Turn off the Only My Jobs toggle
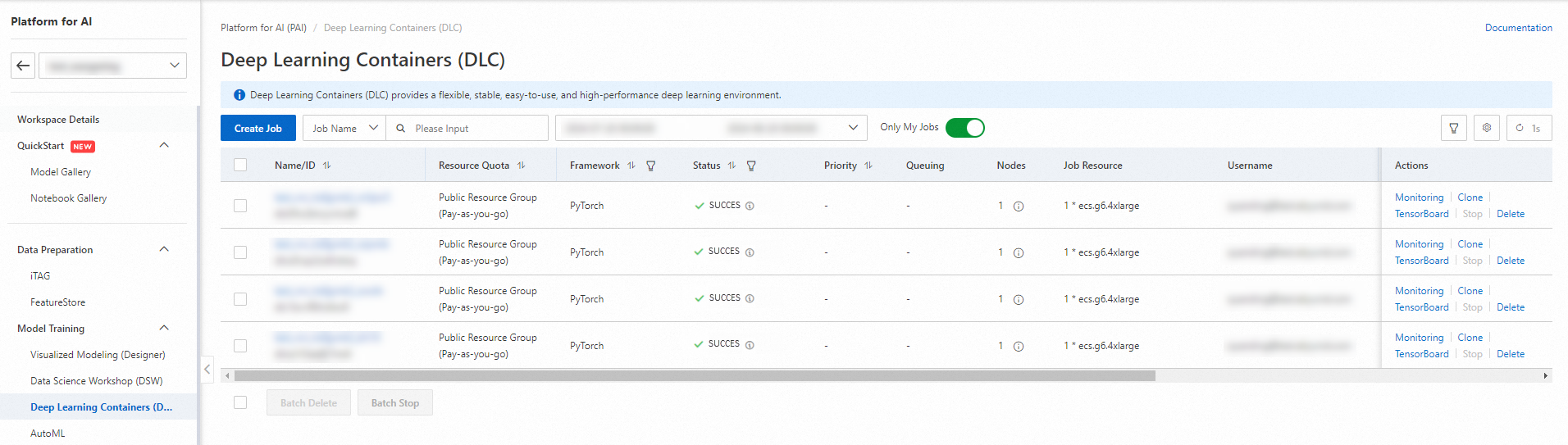Image resolution: width=1568 pixels, height=445 pixels. [x=964, y=128]
